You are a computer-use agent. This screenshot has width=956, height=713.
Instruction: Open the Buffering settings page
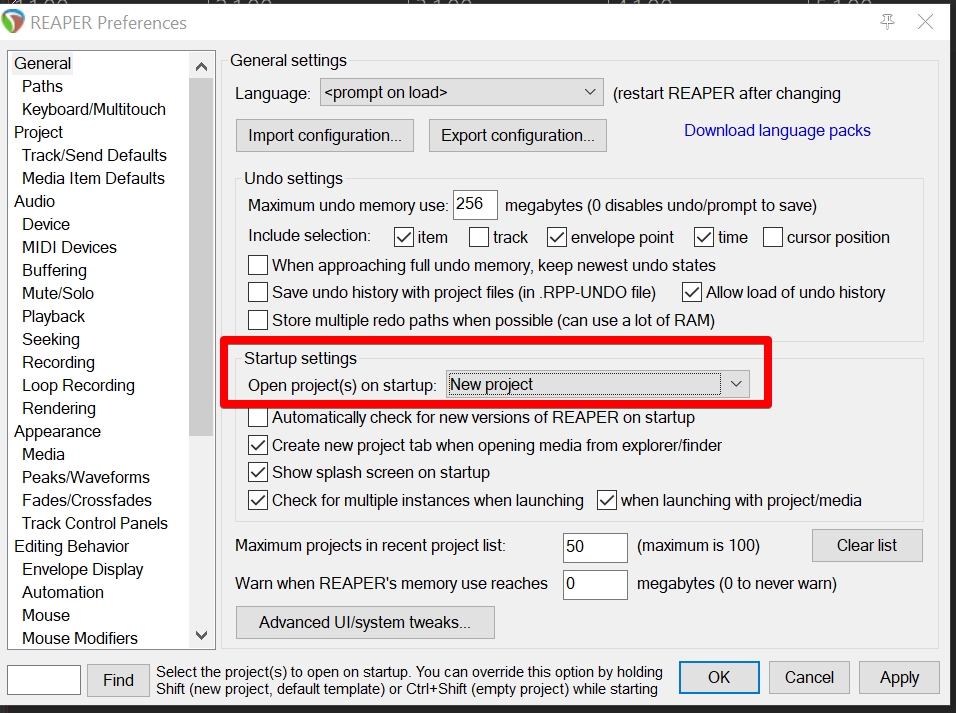[x=54, y=270]
